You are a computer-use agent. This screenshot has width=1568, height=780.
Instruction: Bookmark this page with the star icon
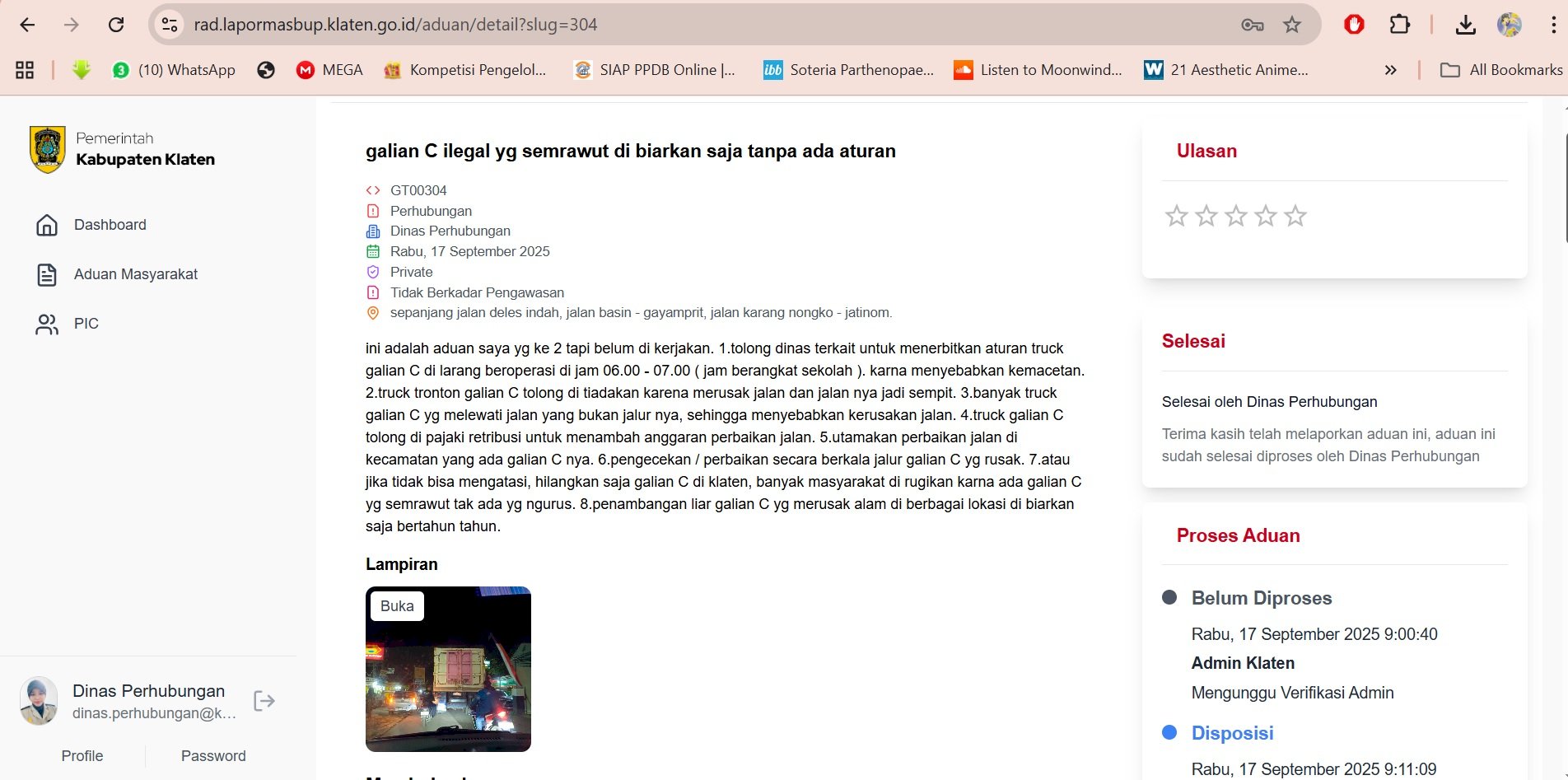[x=1292, y=25]
